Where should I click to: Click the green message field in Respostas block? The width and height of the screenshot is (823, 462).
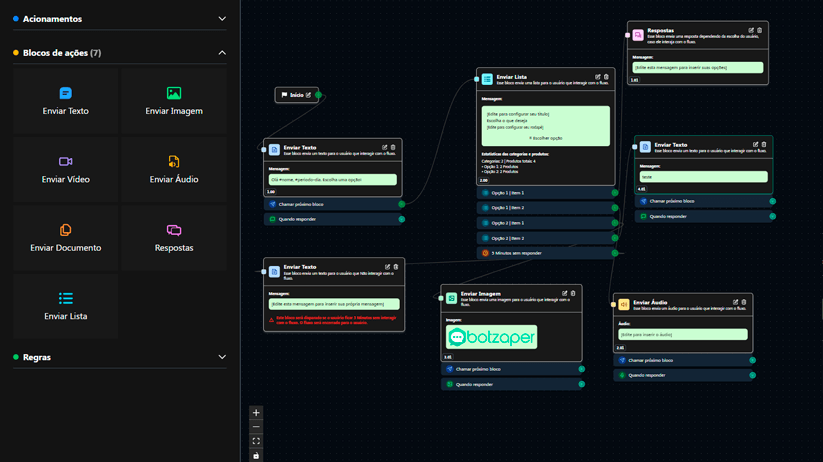698,68
